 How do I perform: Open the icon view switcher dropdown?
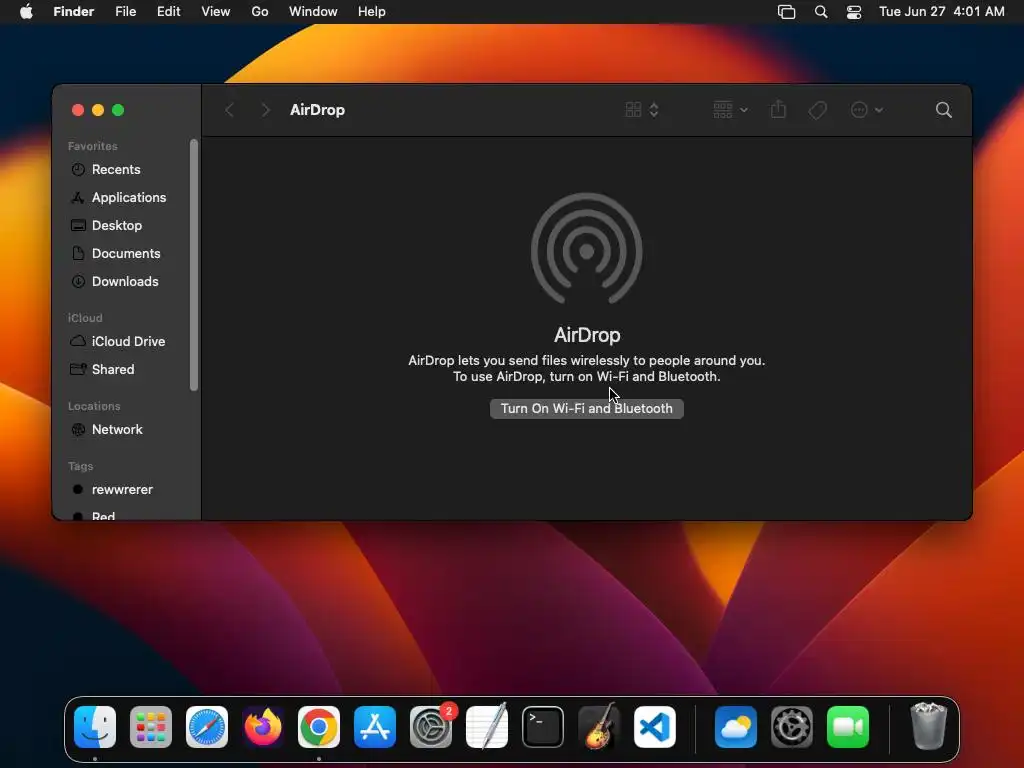point(642,110)
